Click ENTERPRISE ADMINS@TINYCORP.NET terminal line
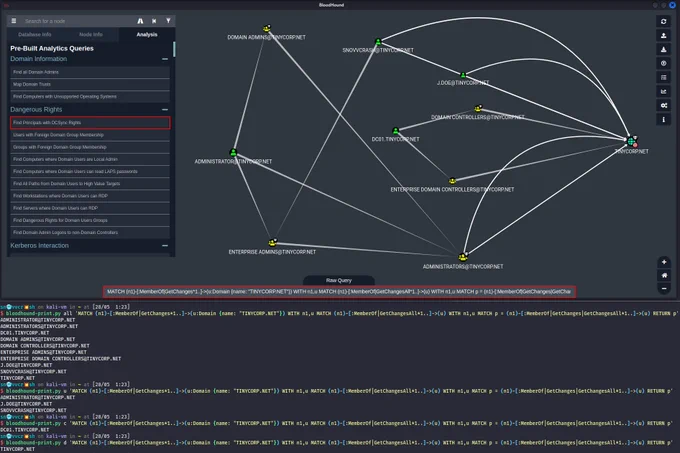Screen dimensions: 680x453 click(x=43, y=352)
